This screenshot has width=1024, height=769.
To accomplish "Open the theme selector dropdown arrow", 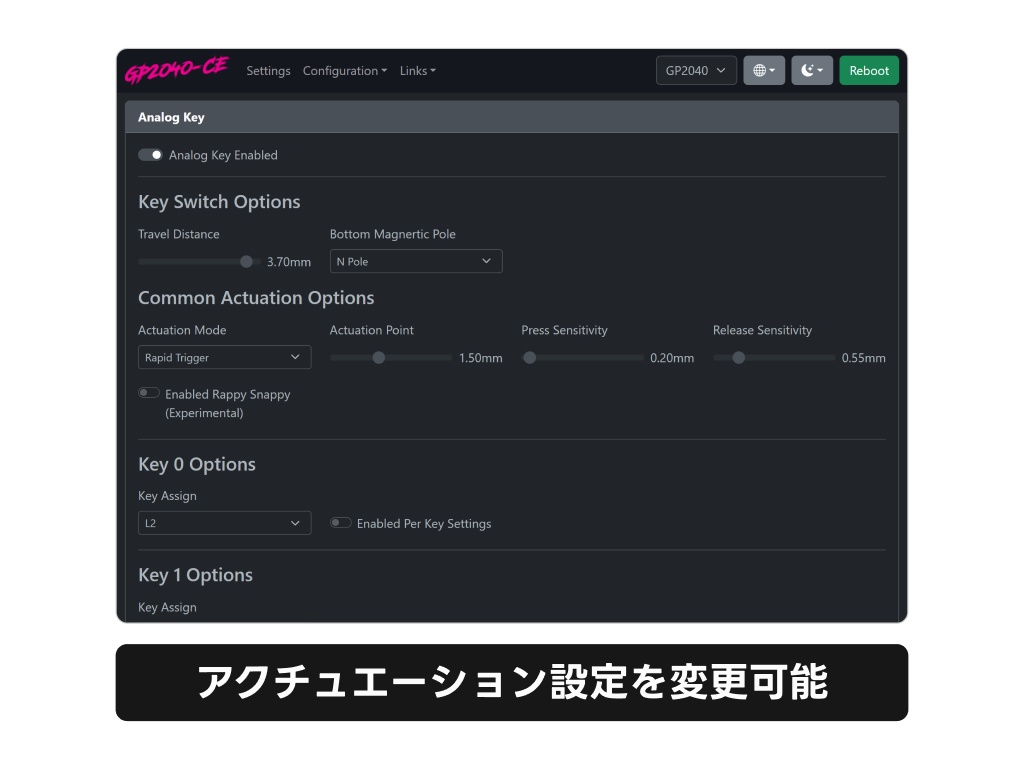I will (822, 70).
